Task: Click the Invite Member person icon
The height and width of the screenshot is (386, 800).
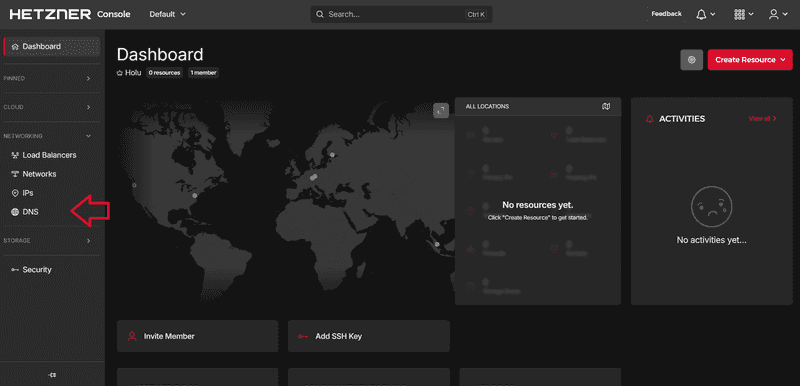Action: pyautogui.click(x=132, y=336)
